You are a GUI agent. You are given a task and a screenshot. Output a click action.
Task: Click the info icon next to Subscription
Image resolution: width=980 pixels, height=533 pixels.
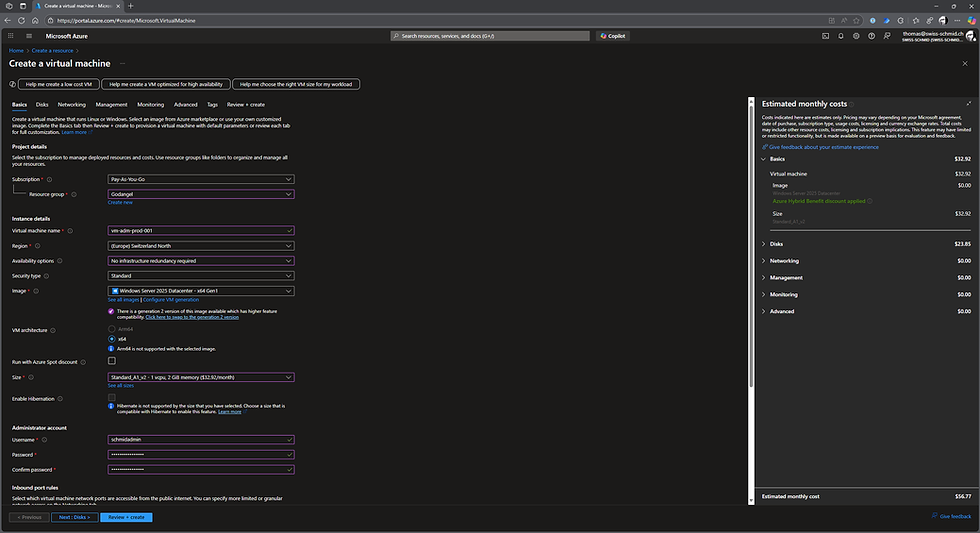click(49, 179)
